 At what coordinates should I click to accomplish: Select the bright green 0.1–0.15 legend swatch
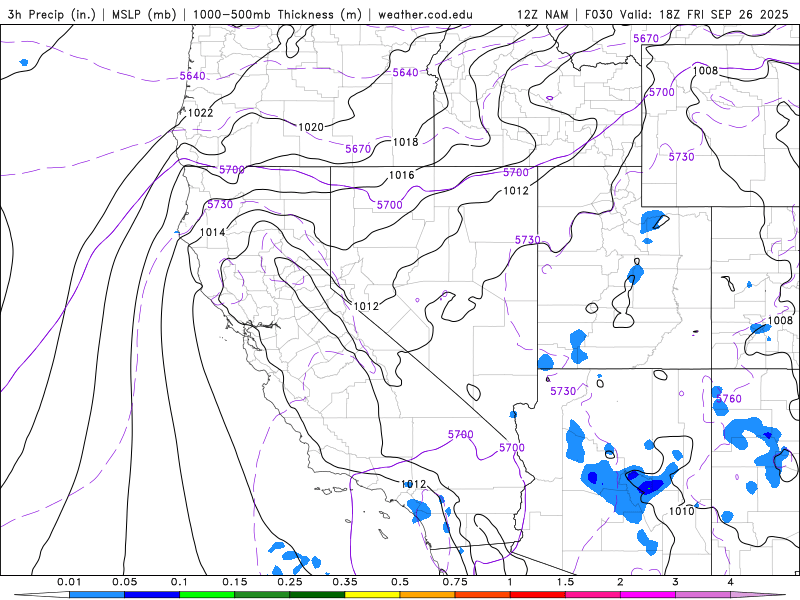pyautogui.click(x=207, y=594)
